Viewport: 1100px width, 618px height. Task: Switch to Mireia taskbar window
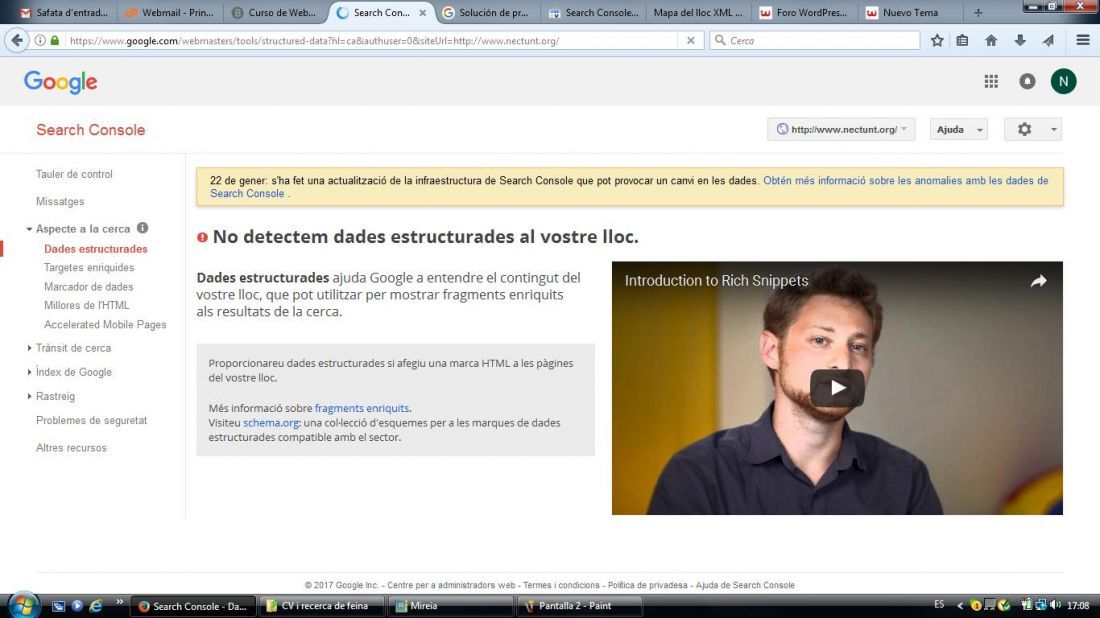click(450, 606)
